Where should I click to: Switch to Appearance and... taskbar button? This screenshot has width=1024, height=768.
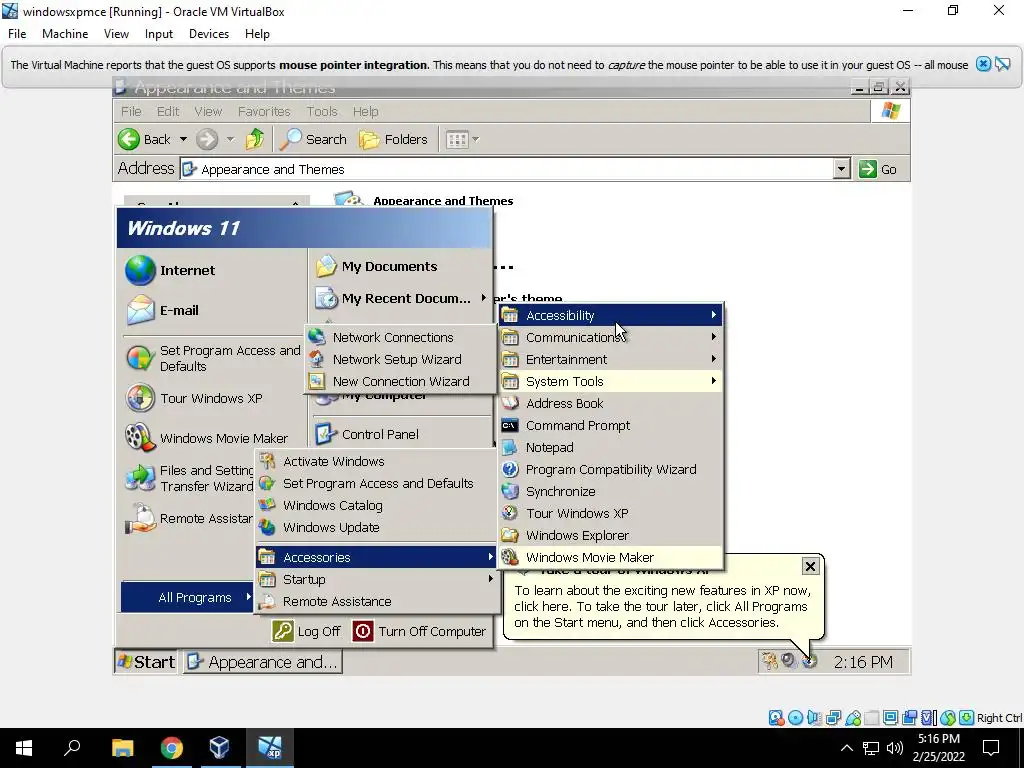[263, 662]
